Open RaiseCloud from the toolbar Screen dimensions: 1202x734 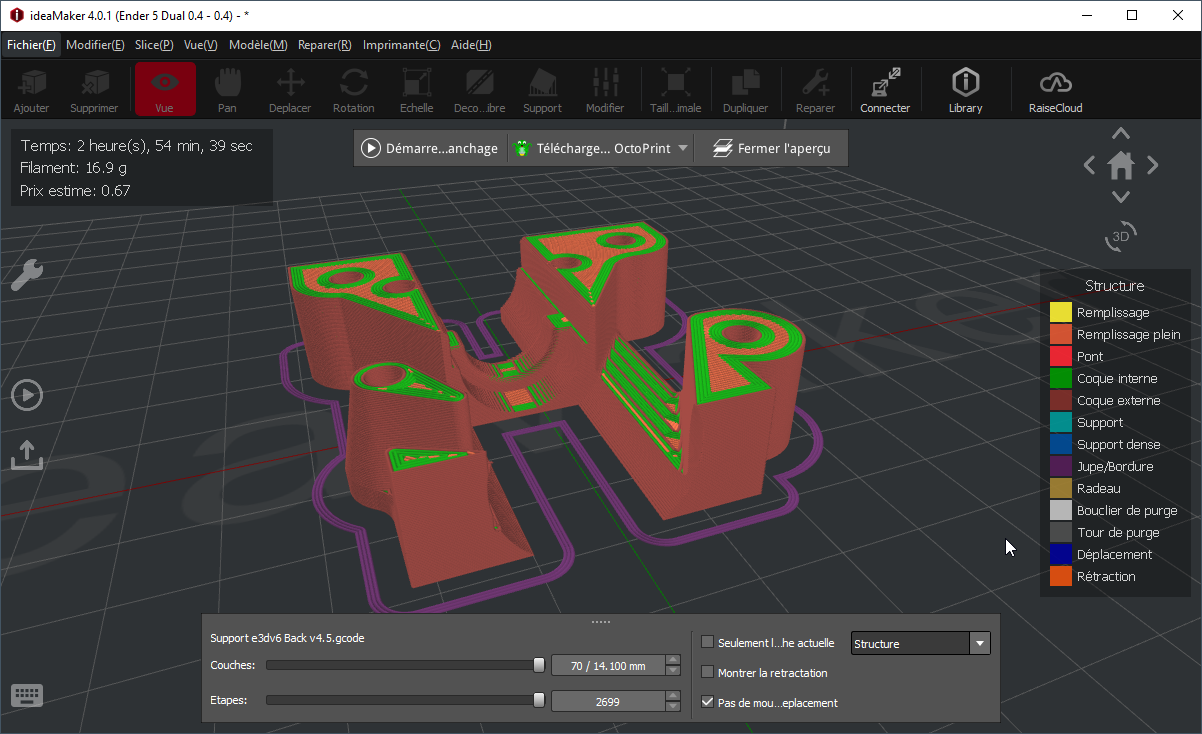(x=1055, y=89)
